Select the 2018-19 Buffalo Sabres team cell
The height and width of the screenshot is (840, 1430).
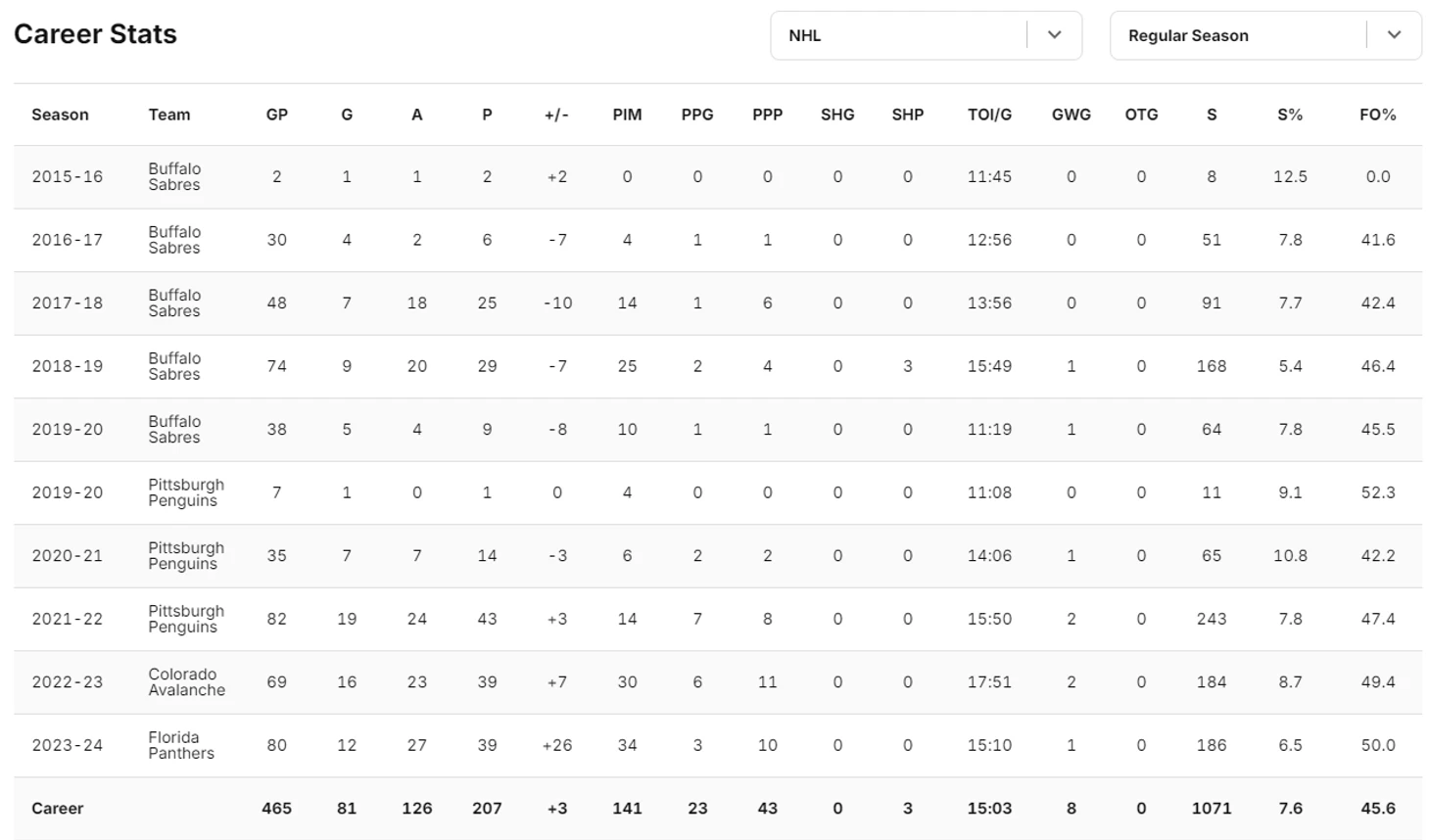click(x=174, y=366)
